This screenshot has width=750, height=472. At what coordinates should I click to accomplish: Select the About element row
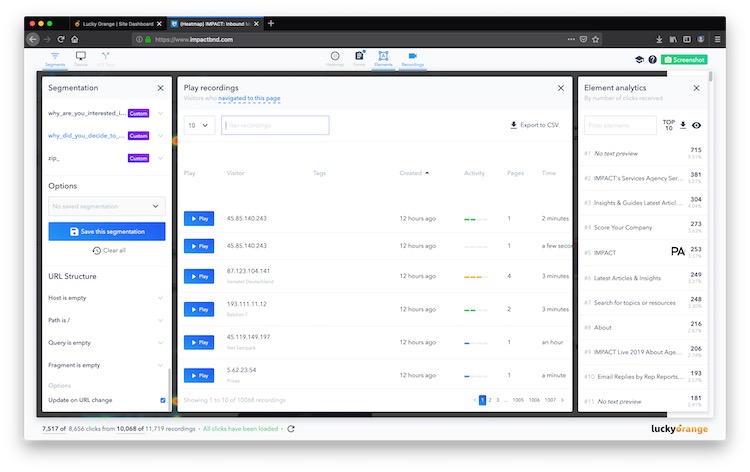coord(642,328)
